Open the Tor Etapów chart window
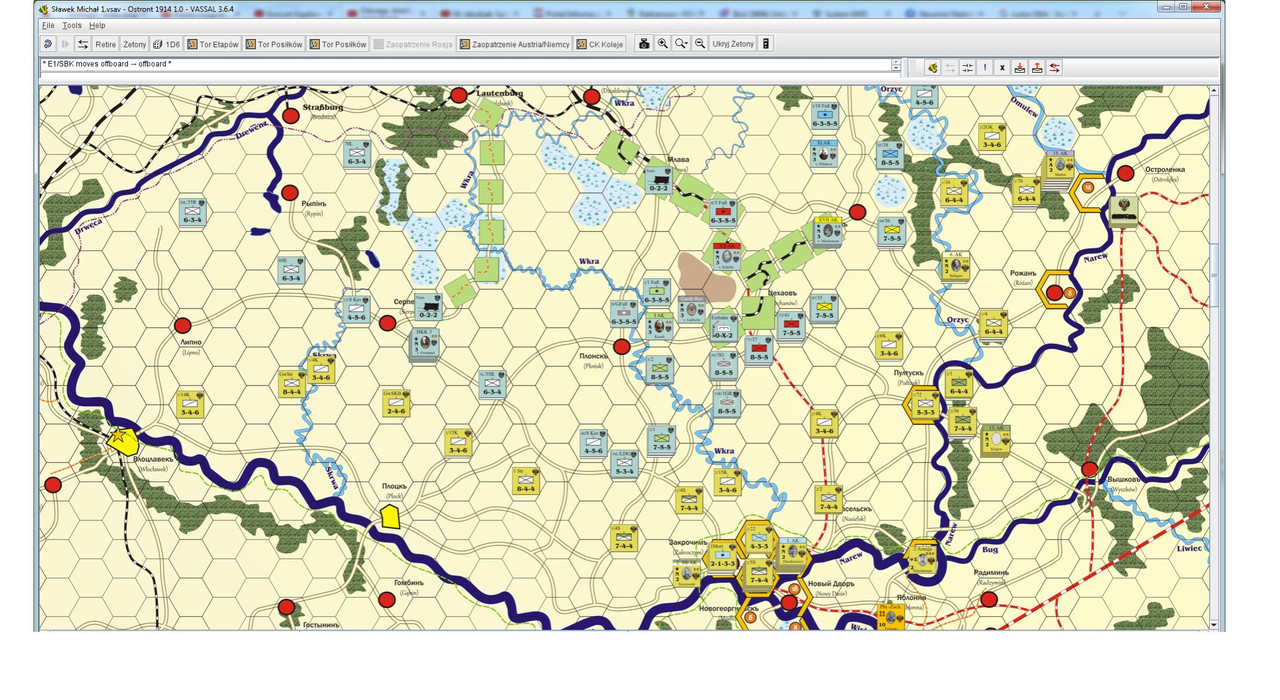The image size is (1280, 700). pos(213,44)
